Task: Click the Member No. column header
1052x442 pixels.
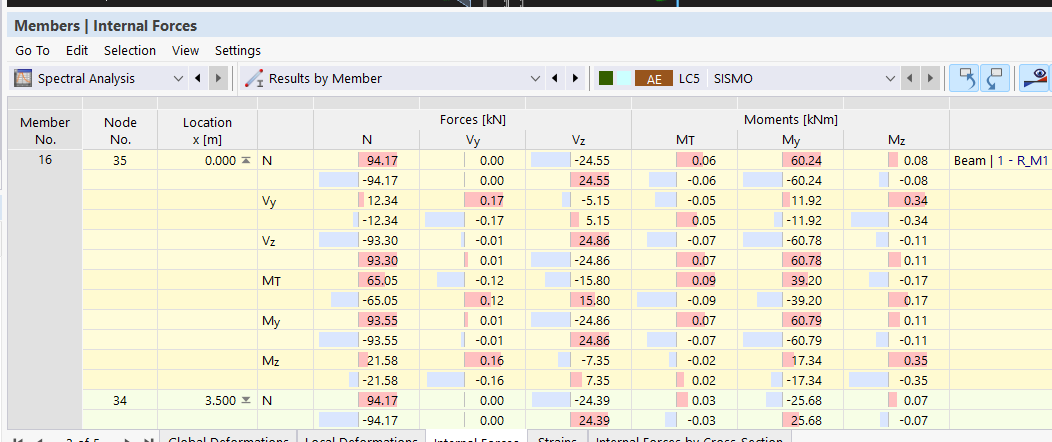Action: pyautogui.click(x=46, y=131)
